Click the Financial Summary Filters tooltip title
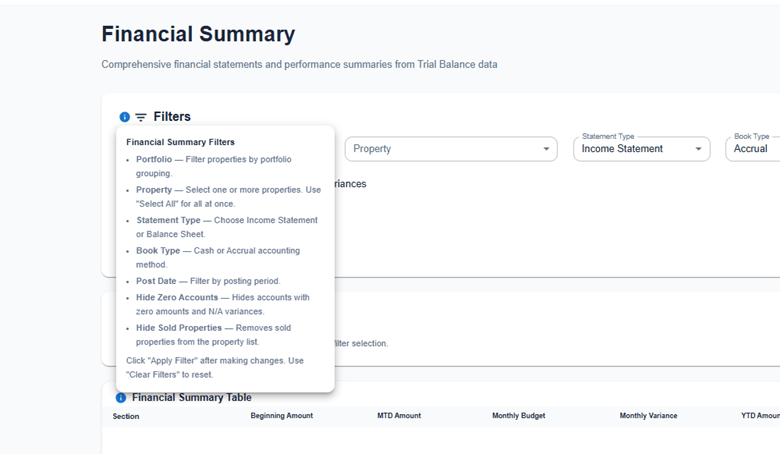Viewport: 780px width, 454px height. [x=180, y=142]
